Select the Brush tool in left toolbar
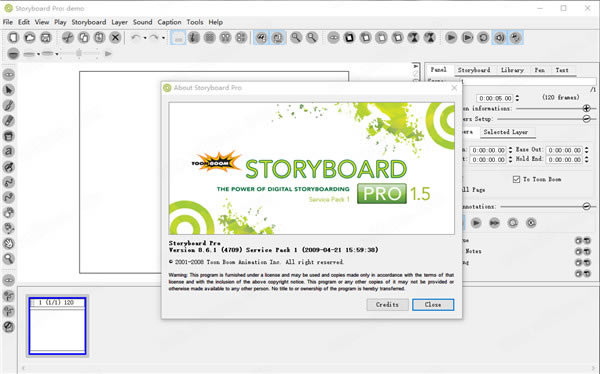The width and height of the screenshot is (600, 374). (8, 105)
